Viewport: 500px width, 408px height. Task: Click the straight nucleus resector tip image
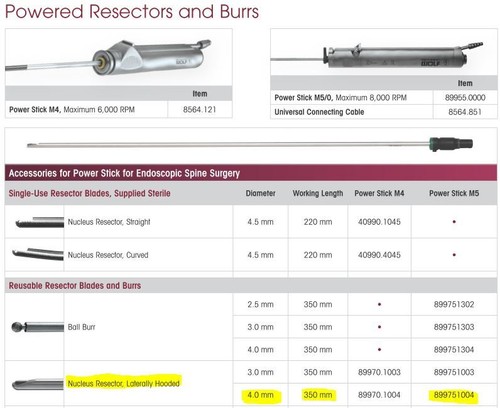pos(39,222)
